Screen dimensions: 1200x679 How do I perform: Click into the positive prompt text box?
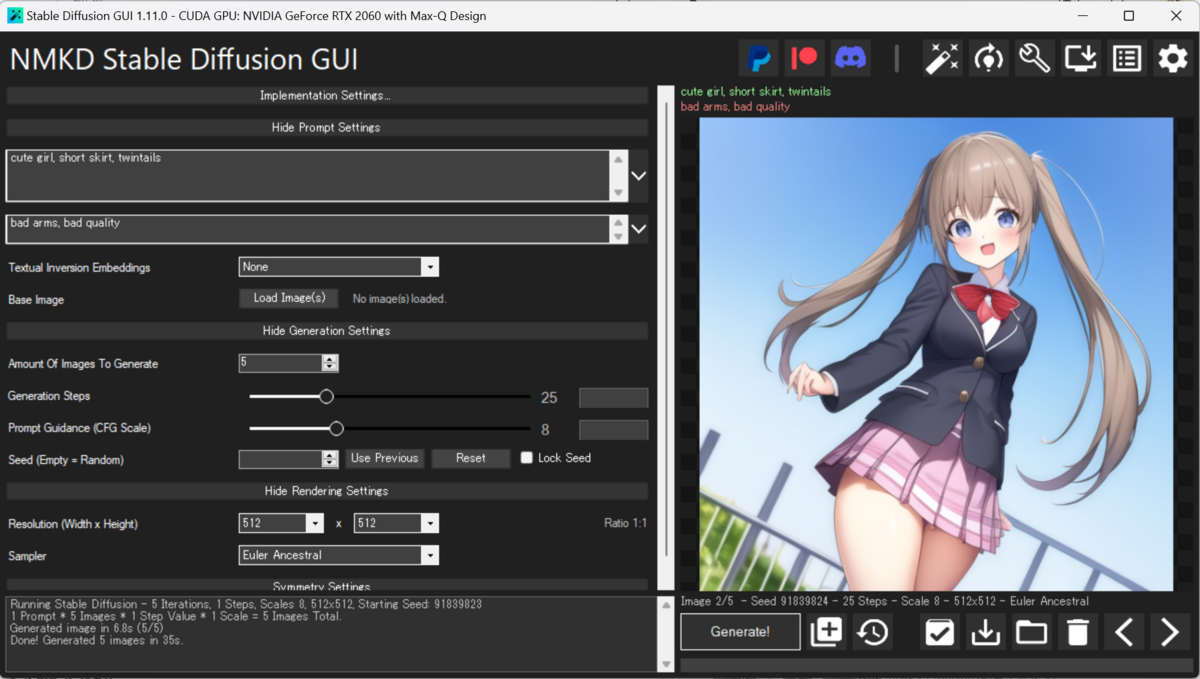point(307,175)
